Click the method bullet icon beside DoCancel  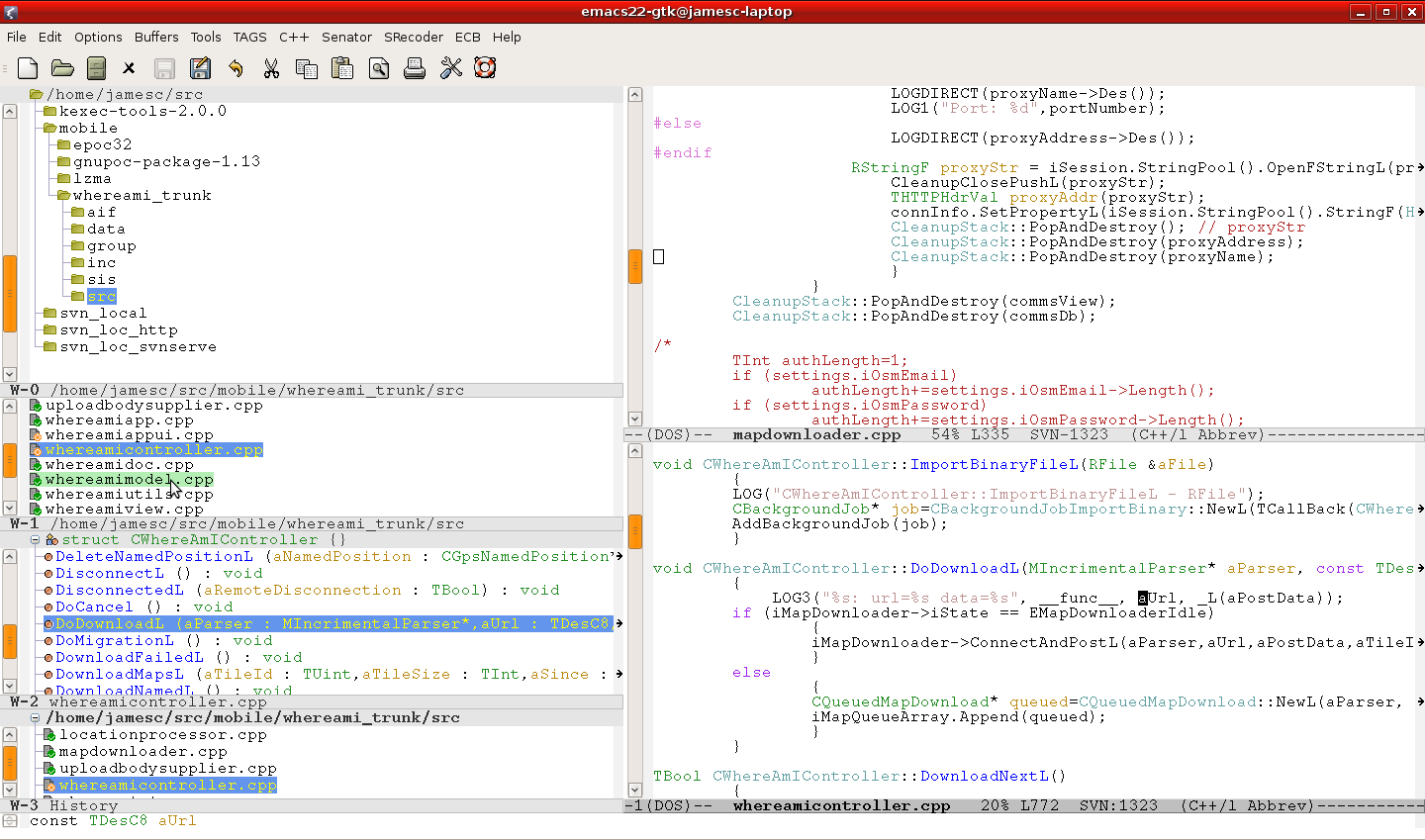tap(47, 607)
